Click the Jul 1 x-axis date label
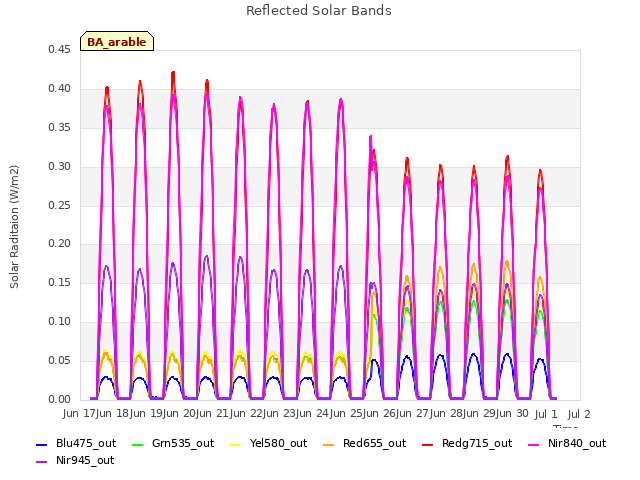Image resolution: width=640 pixels, height=480 pixels. (x=546, y=414)
